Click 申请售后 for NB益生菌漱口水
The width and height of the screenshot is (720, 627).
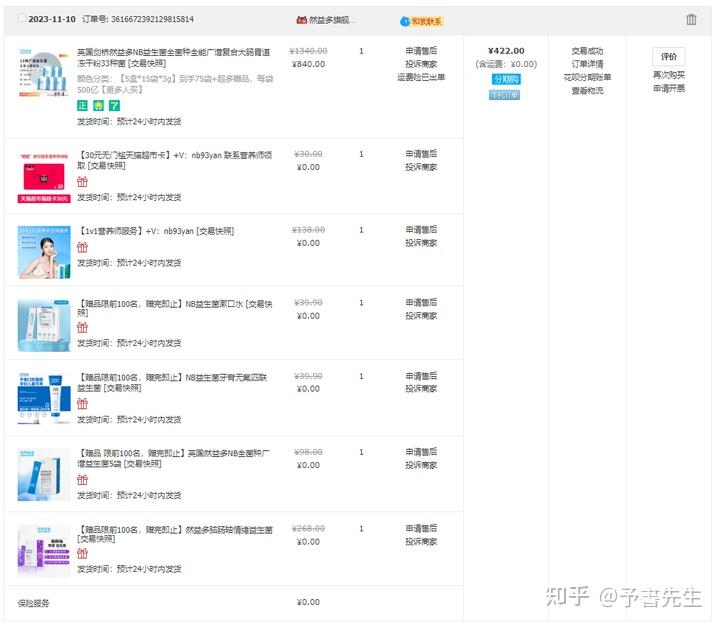[x=421, y=302]
